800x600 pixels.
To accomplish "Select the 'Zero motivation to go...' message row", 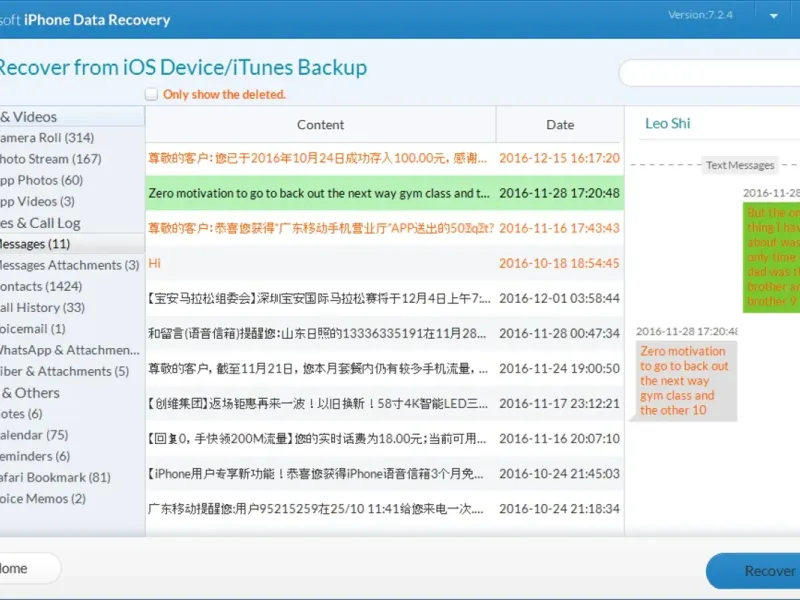I will click(385, 193).
